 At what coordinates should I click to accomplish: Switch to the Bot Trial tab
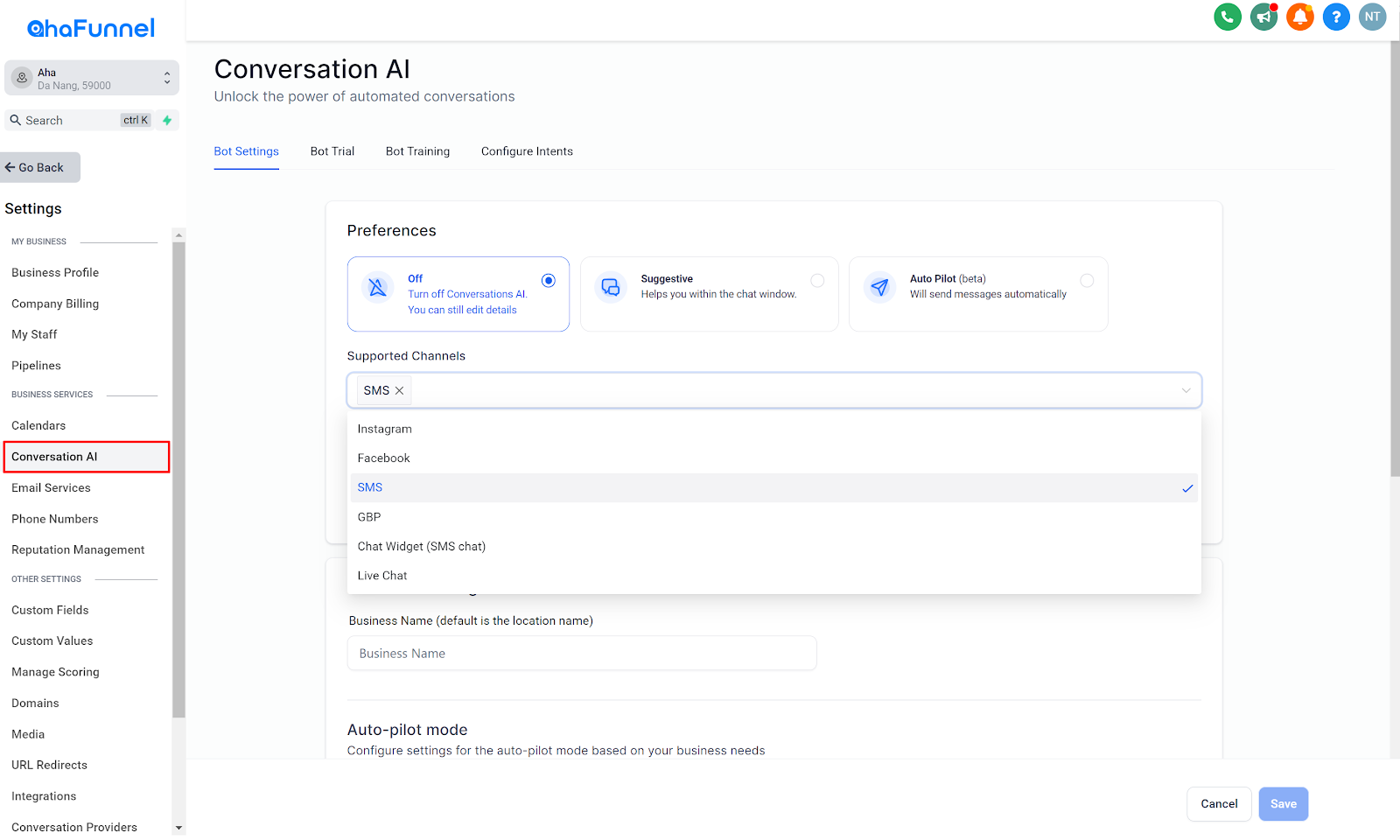click(x=332, y=151)
